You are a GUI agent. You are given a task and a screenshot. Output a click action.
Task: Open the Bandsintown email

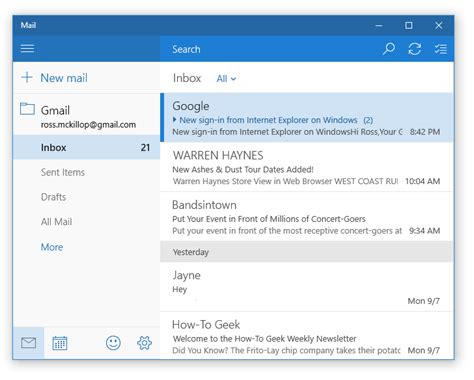[307, 217]
